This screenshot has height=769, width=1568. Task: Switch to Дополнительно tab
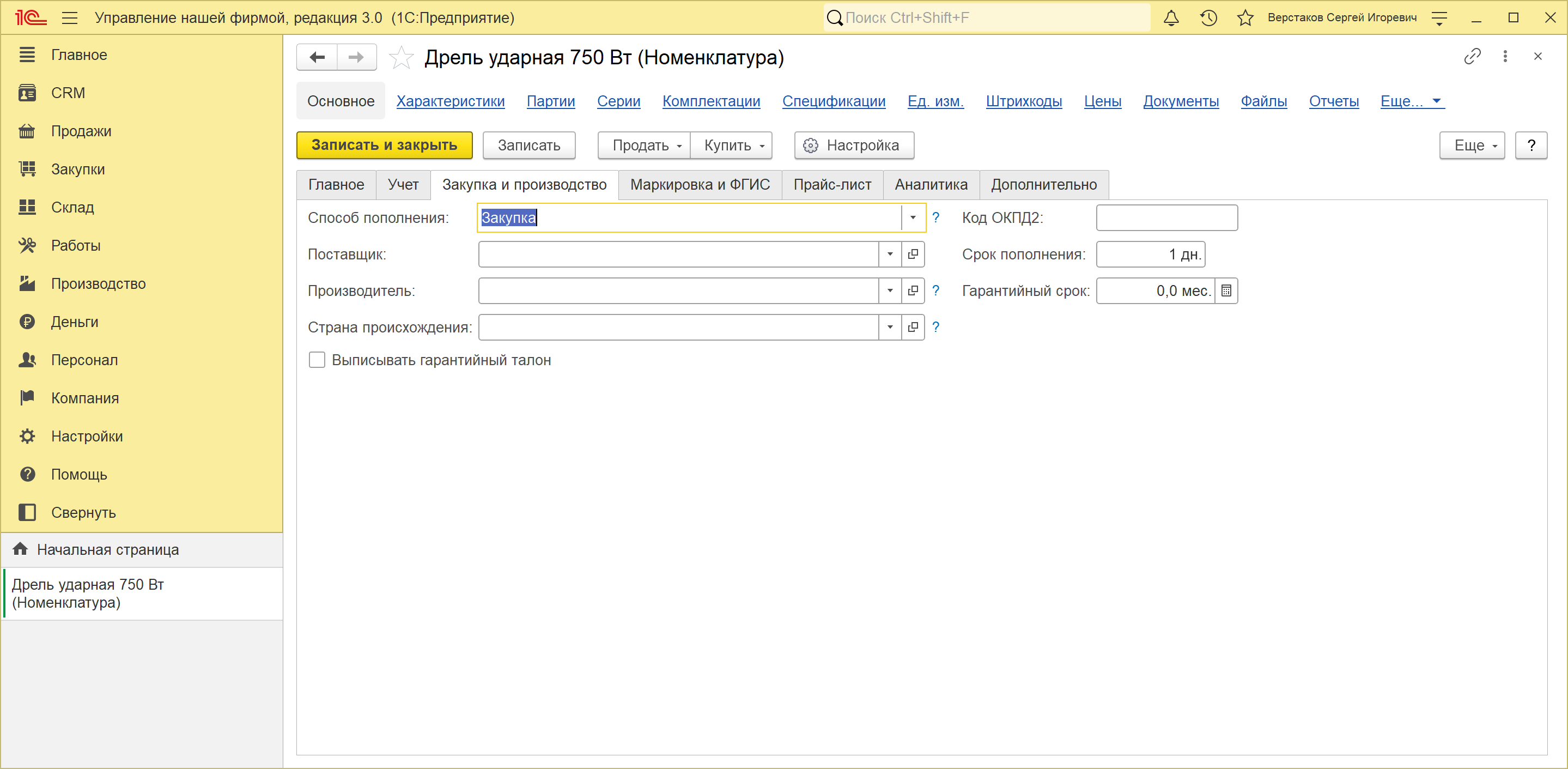(1044, 185)
